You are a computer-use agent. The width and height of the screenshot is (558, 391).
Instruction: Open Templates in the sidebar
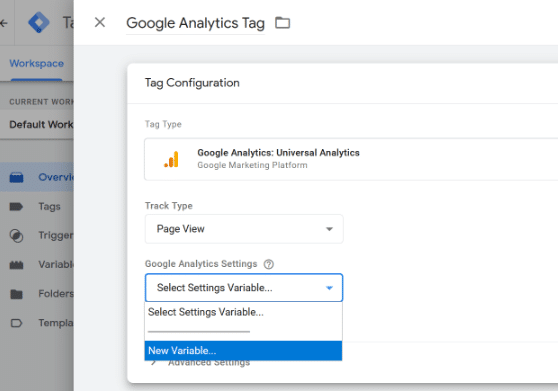coord(37,323)
